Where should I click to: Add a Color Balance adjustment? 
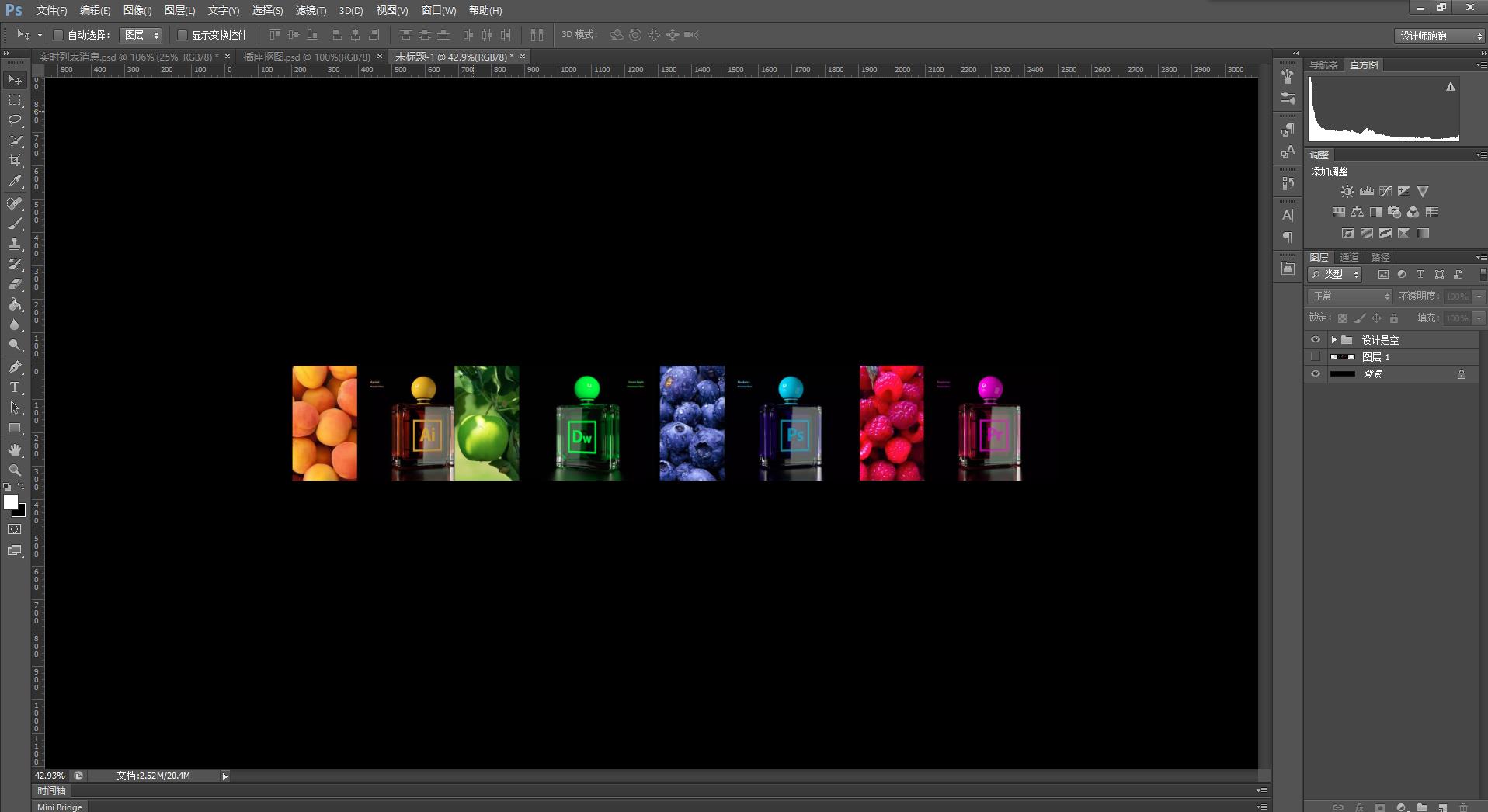coord(1357,212)
